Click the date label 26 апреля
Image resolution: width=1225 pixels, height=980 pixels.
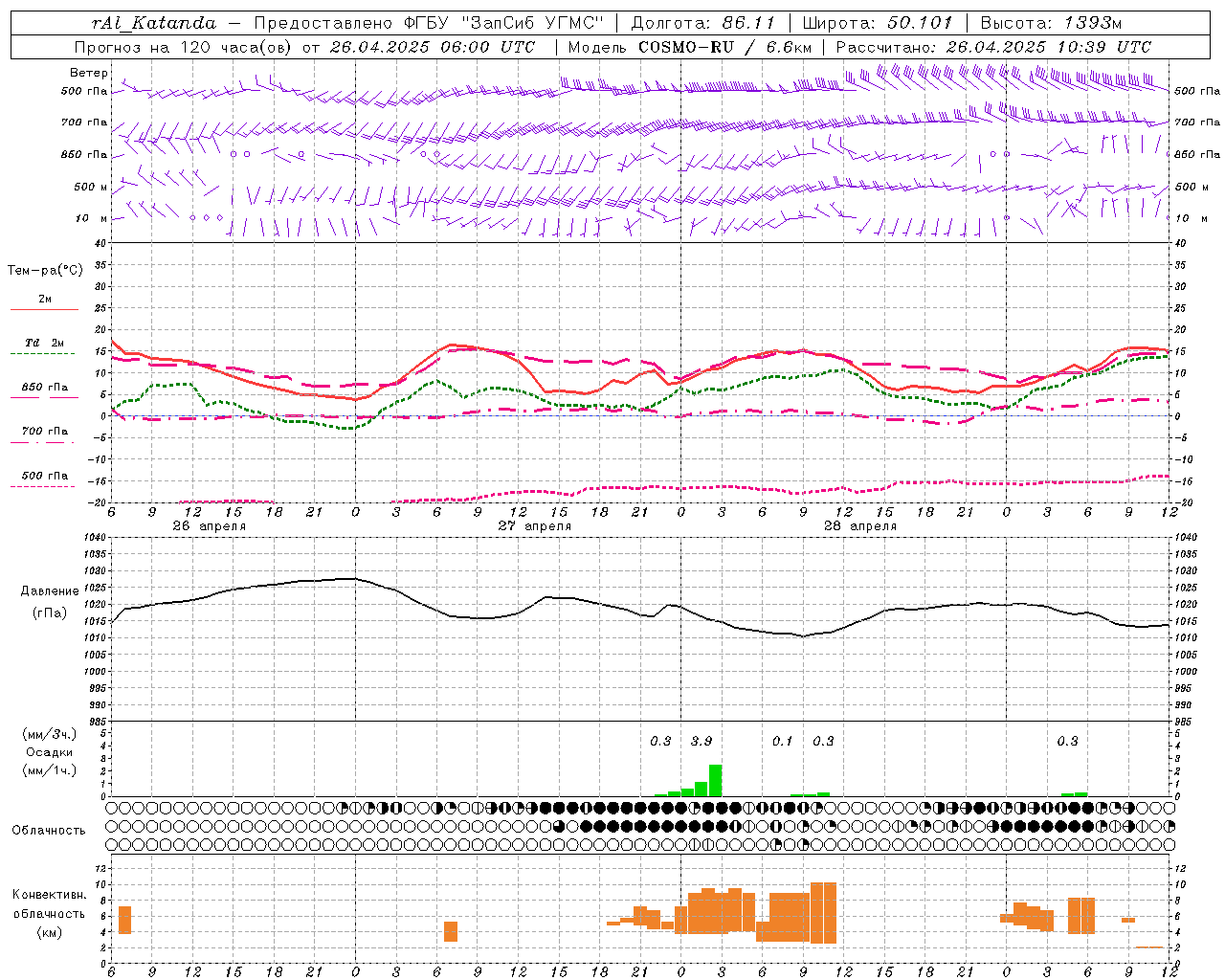[209, 526]
